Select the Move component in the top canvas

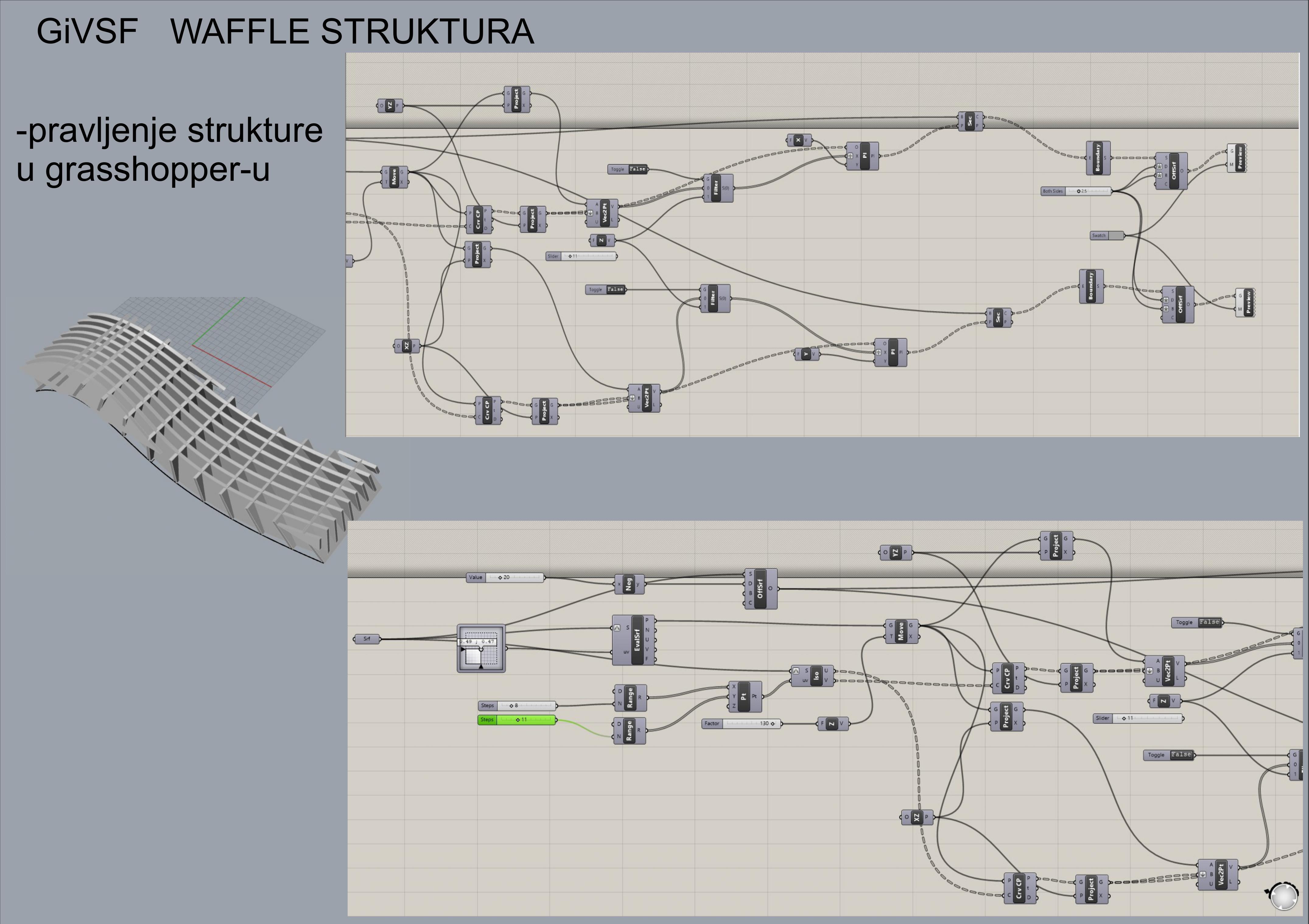(395, 177)
